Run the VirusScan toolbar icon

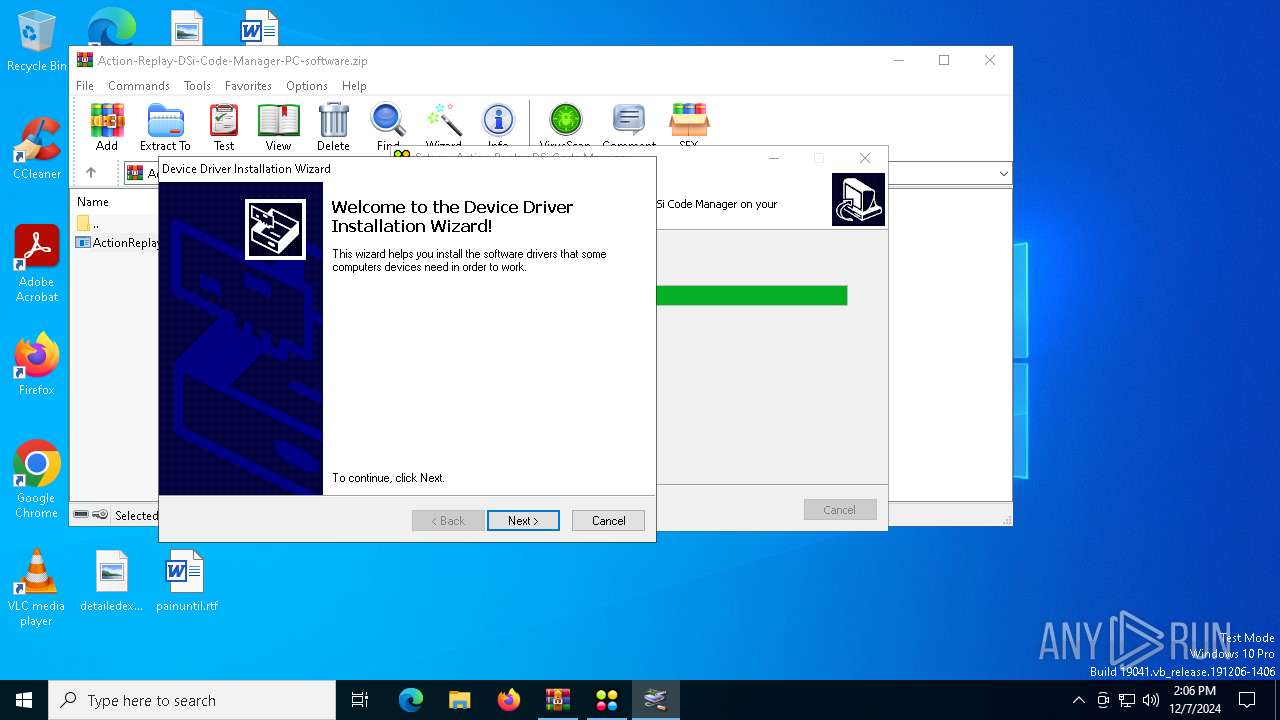pyautogui.click(x=565, y=127)
